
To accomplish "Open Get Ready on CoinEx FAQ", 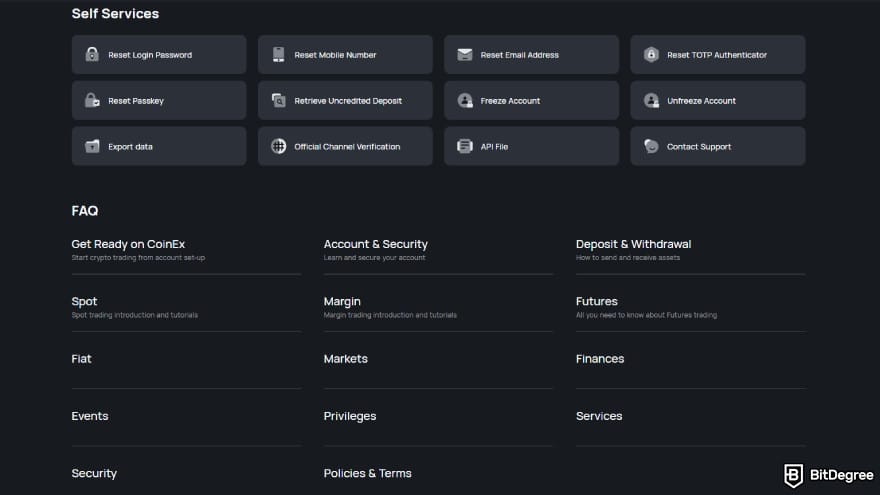I will pos(128,244).
